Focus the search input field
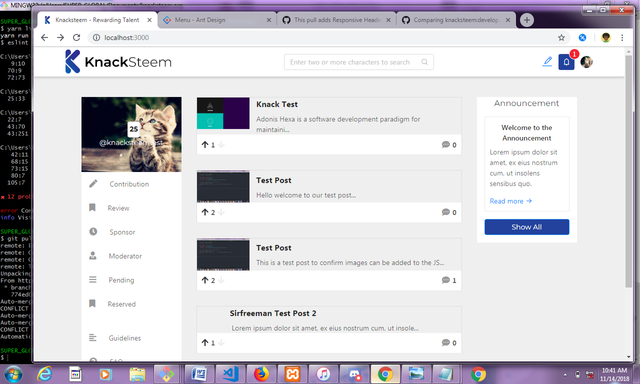The image size is (640, 384). (x=359, y=62)
